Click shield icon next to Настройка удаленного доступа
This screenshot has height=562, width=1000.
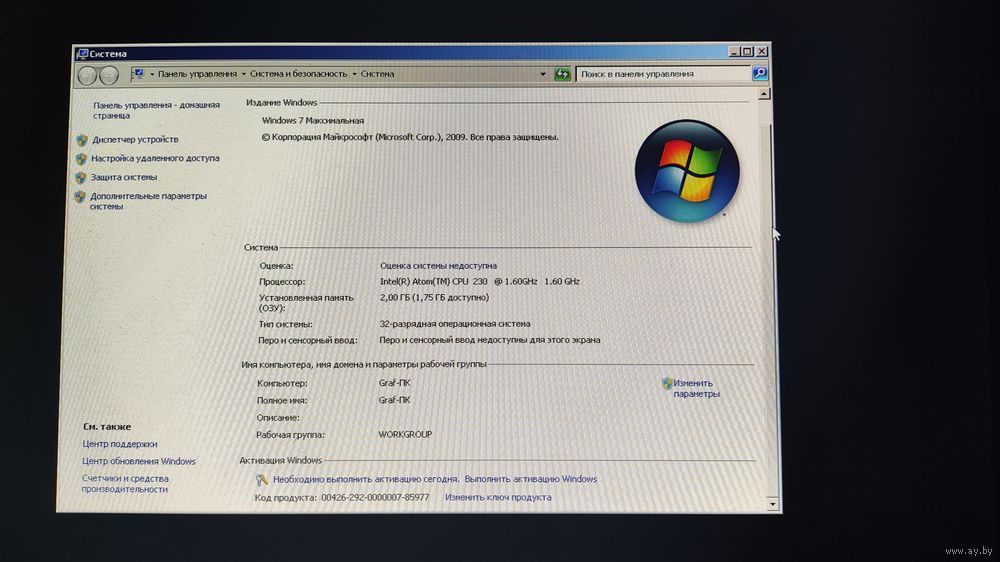coord(81,158)
